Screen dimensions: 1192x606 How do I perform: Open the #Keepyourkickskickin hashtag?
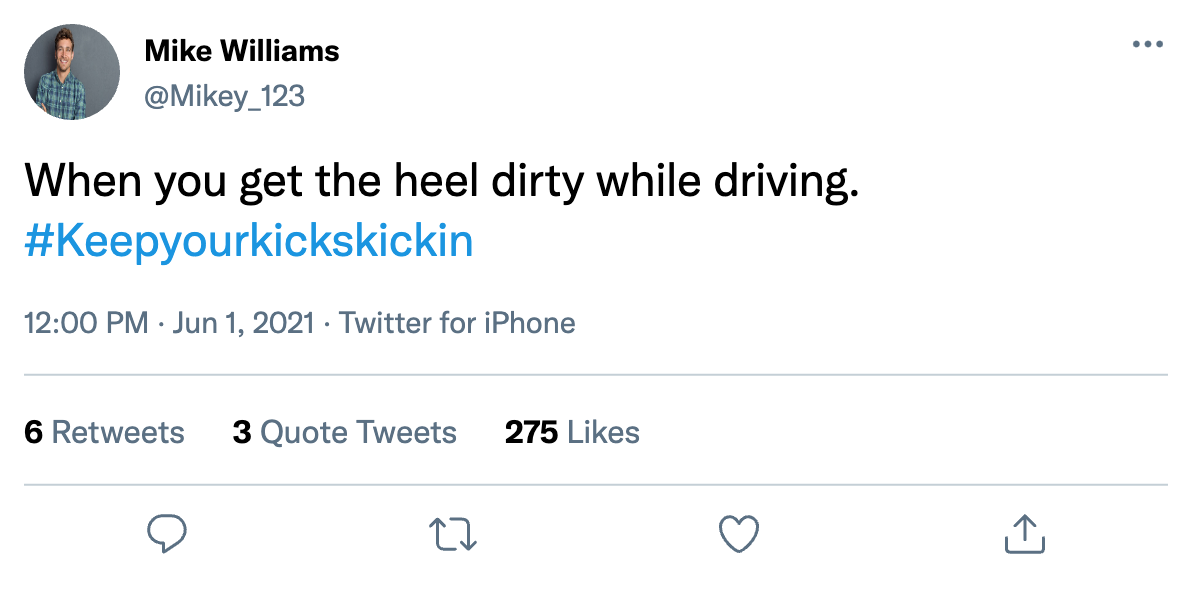tap(248, 242)
